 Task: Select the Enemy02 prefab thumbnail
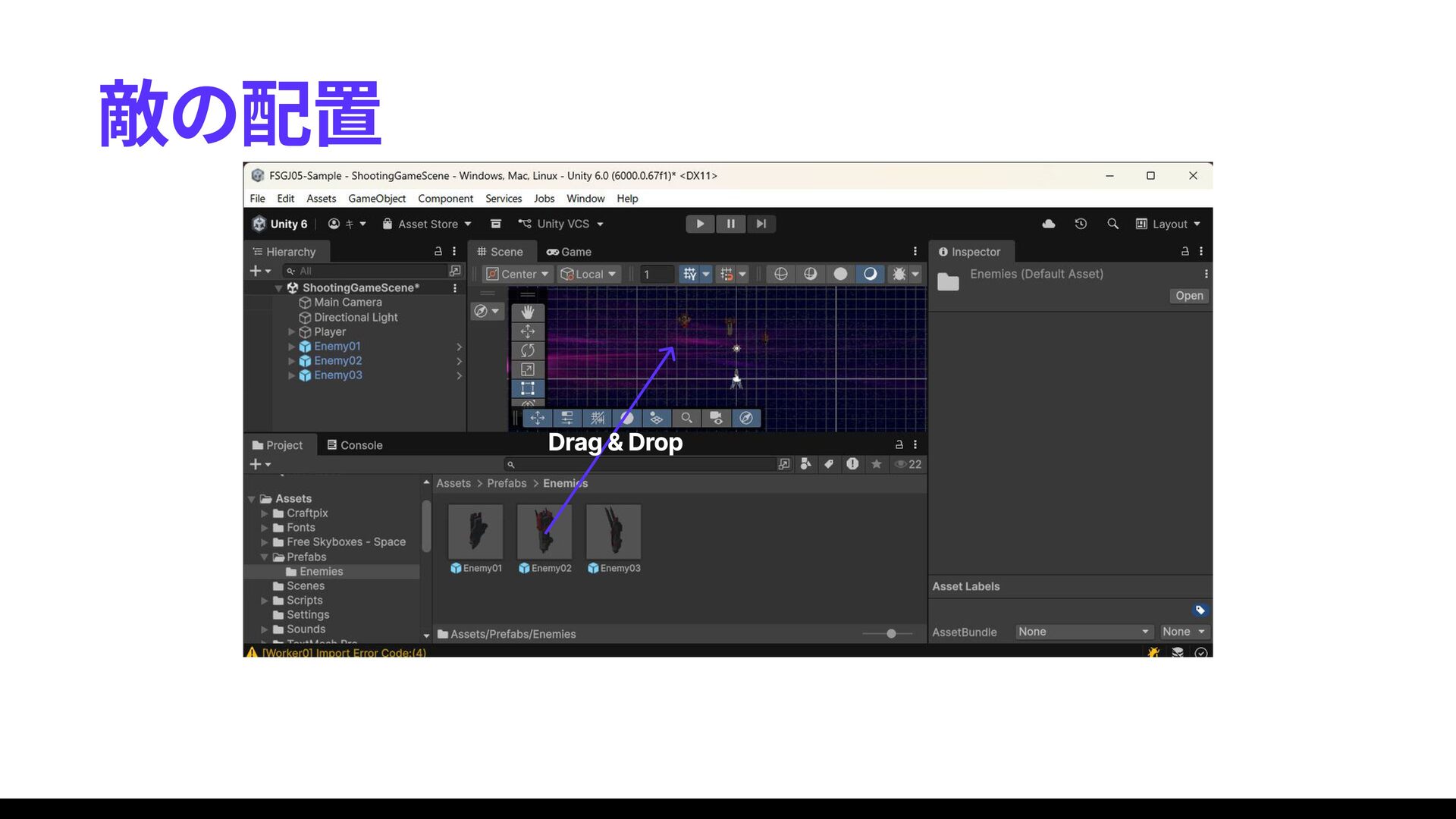tap(544, 532)
